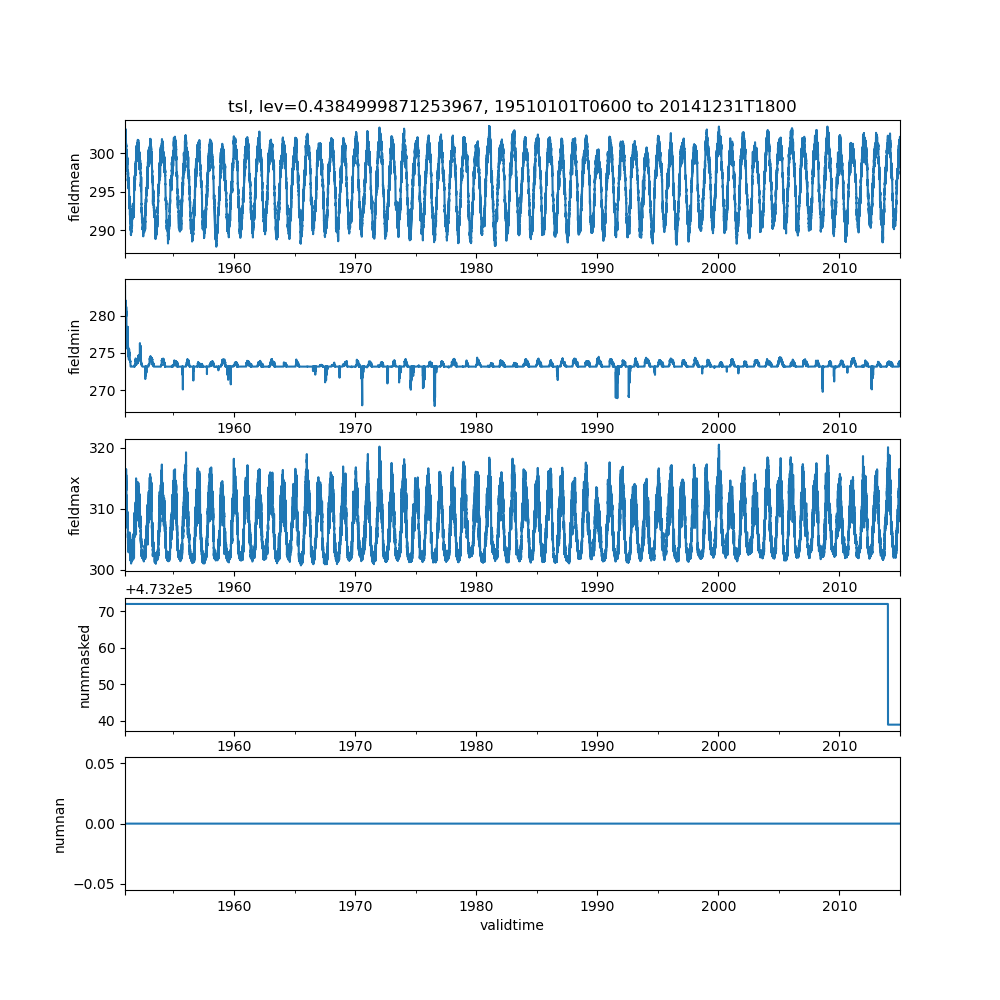Click the "nummasked" y-axis label
The height and width of the screenshot is (1000, 1000).
85,665
